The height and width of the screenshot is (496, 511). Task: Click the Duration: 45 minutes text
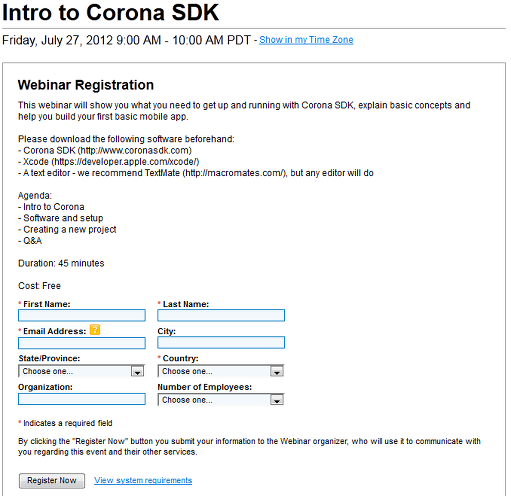pos(61,263)
